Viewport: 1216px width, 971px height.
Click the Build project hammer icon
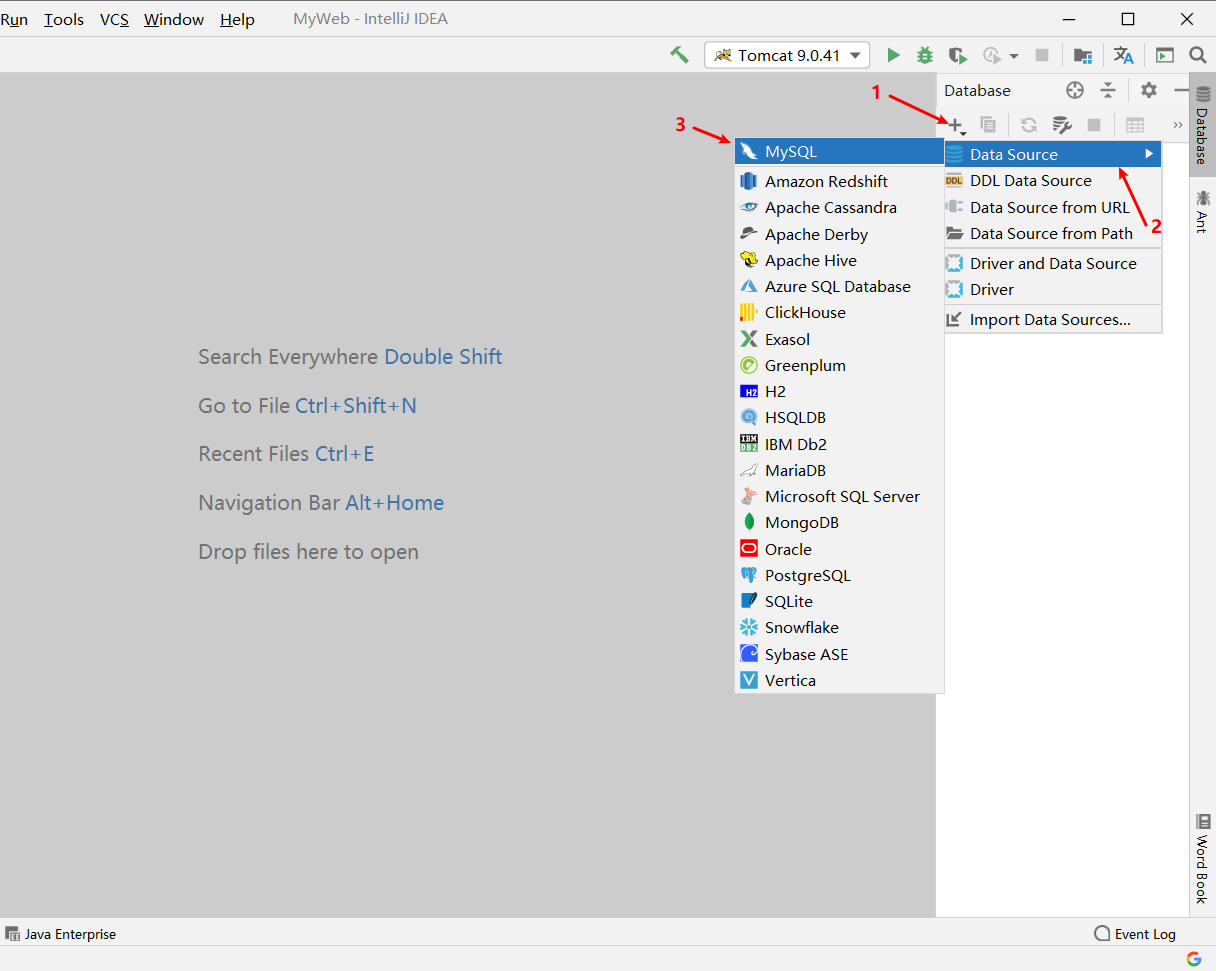680,55
